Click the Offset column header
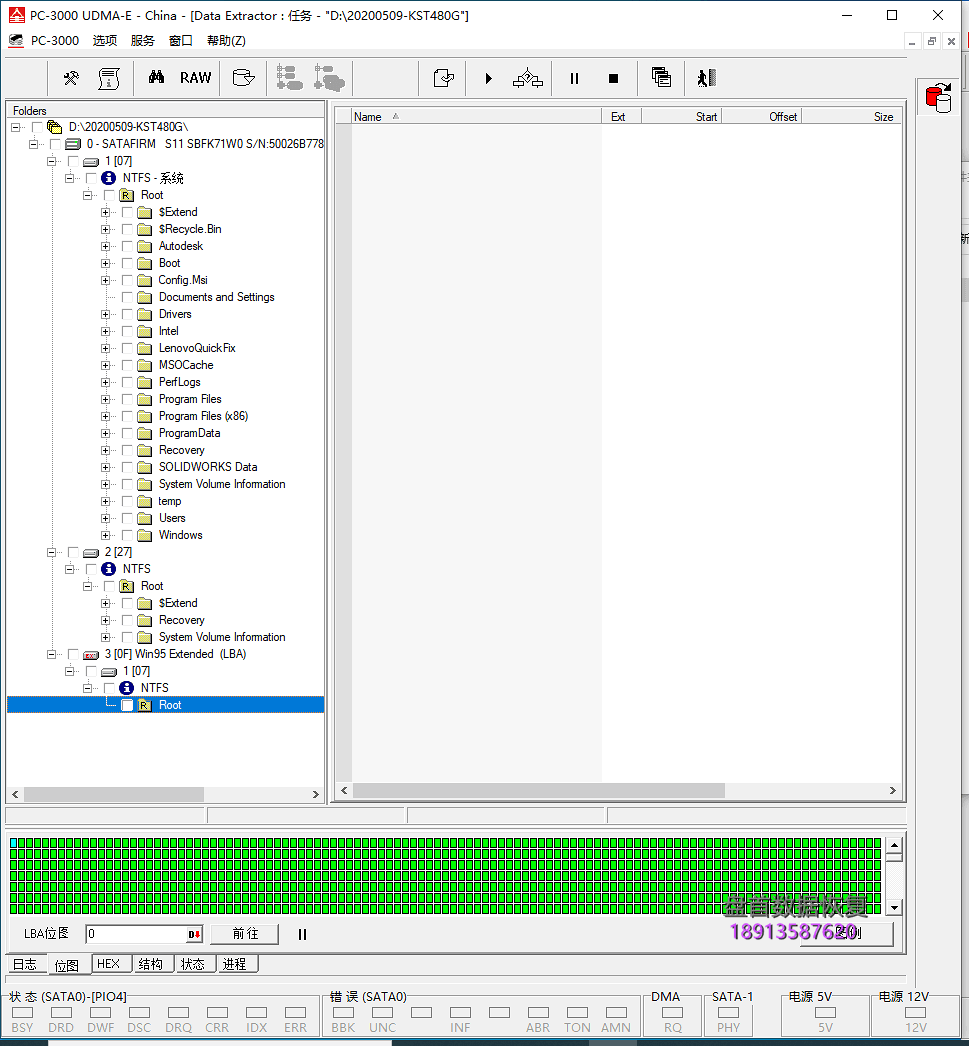The image size is (969, 1046). point(761,117)
